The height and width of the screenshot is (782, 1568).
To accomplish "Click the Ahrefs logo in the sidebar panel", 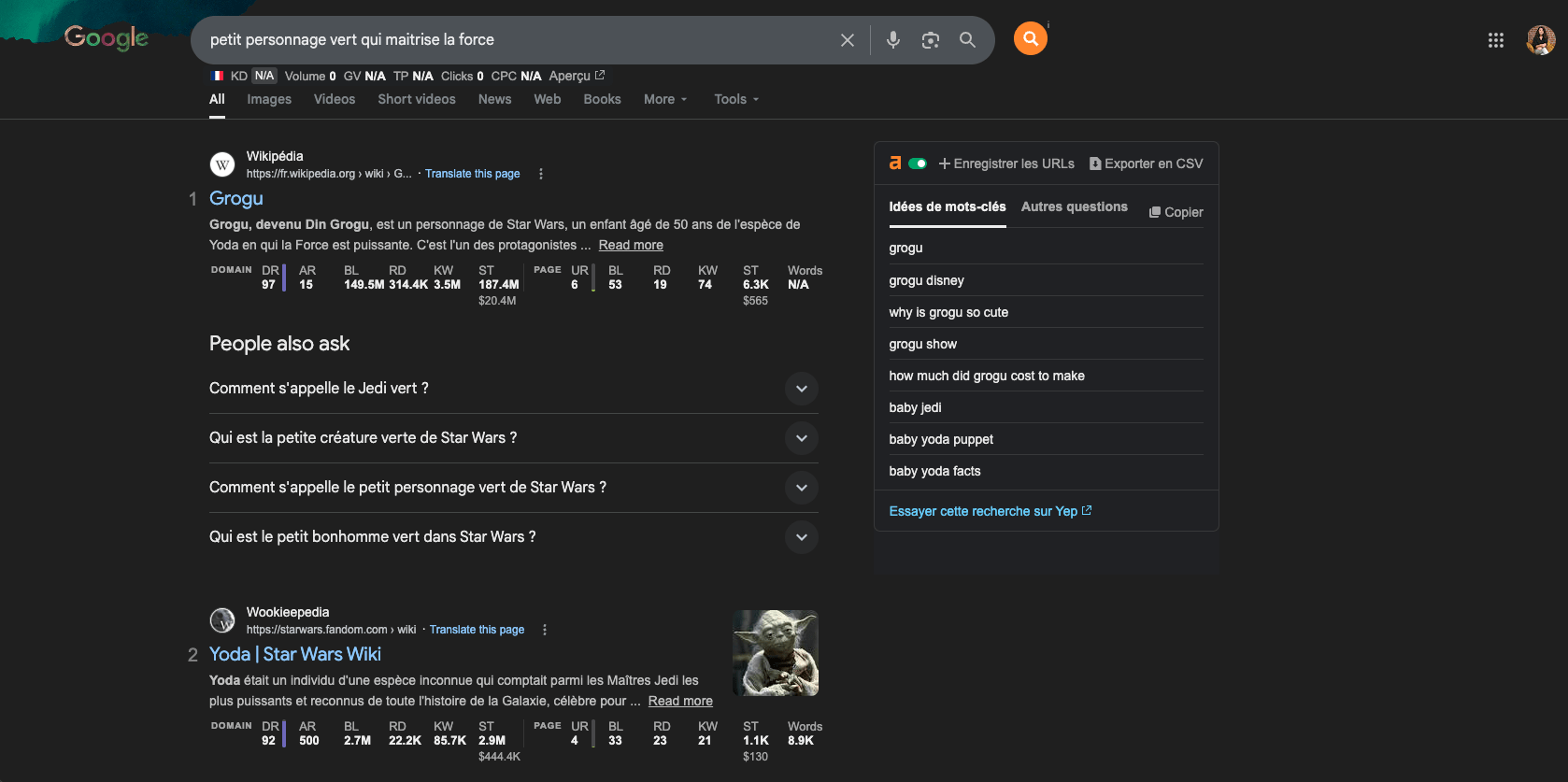I will coord(895,164).
